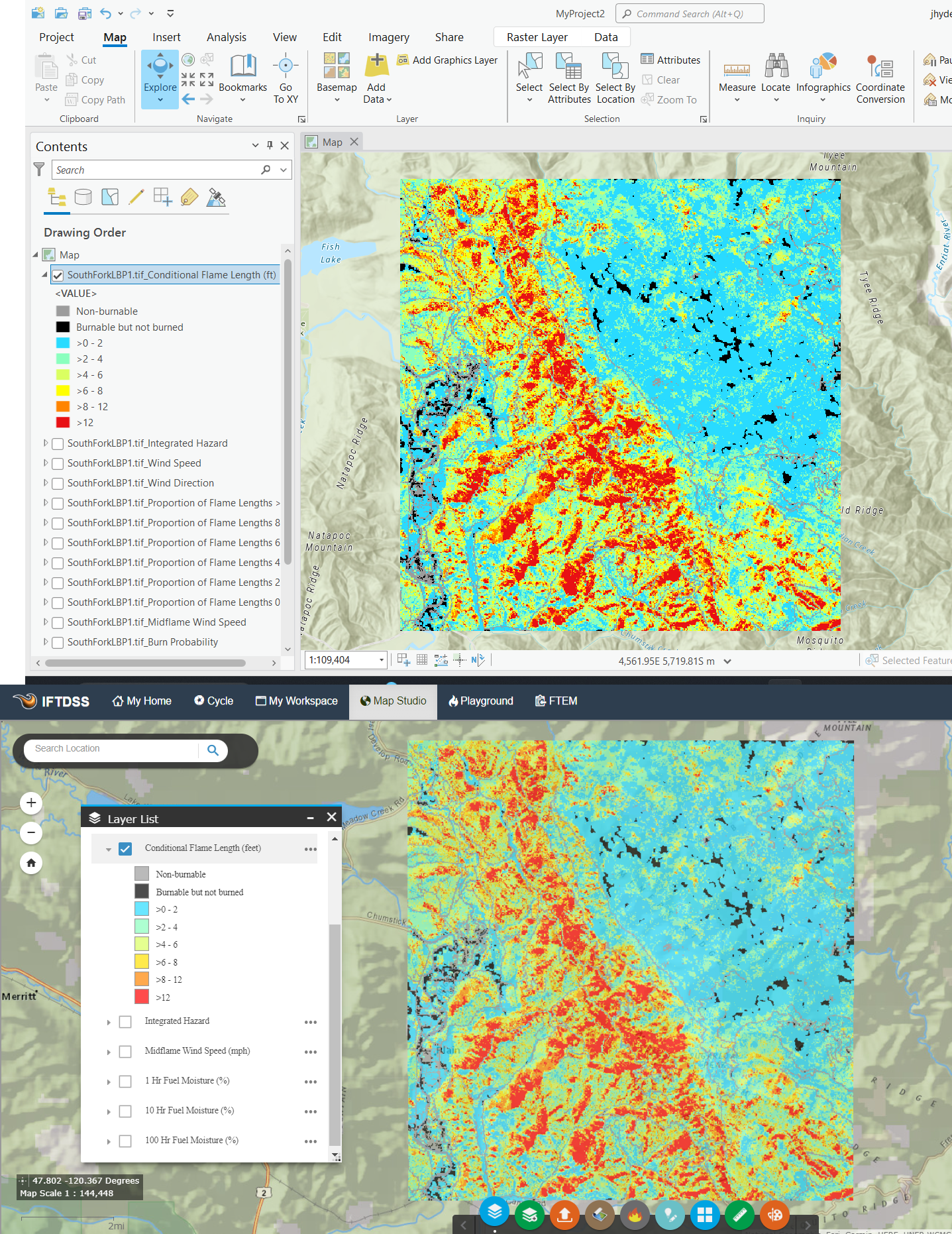952x1234 pixels.
Task: Uncheck SouthForkLBP1 Conditional Flame Length layer
Action: pos(58,275)
